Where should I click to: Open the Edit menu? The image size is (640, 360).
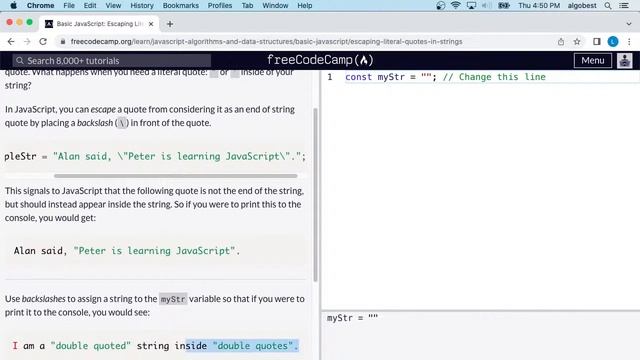point(90,5)
